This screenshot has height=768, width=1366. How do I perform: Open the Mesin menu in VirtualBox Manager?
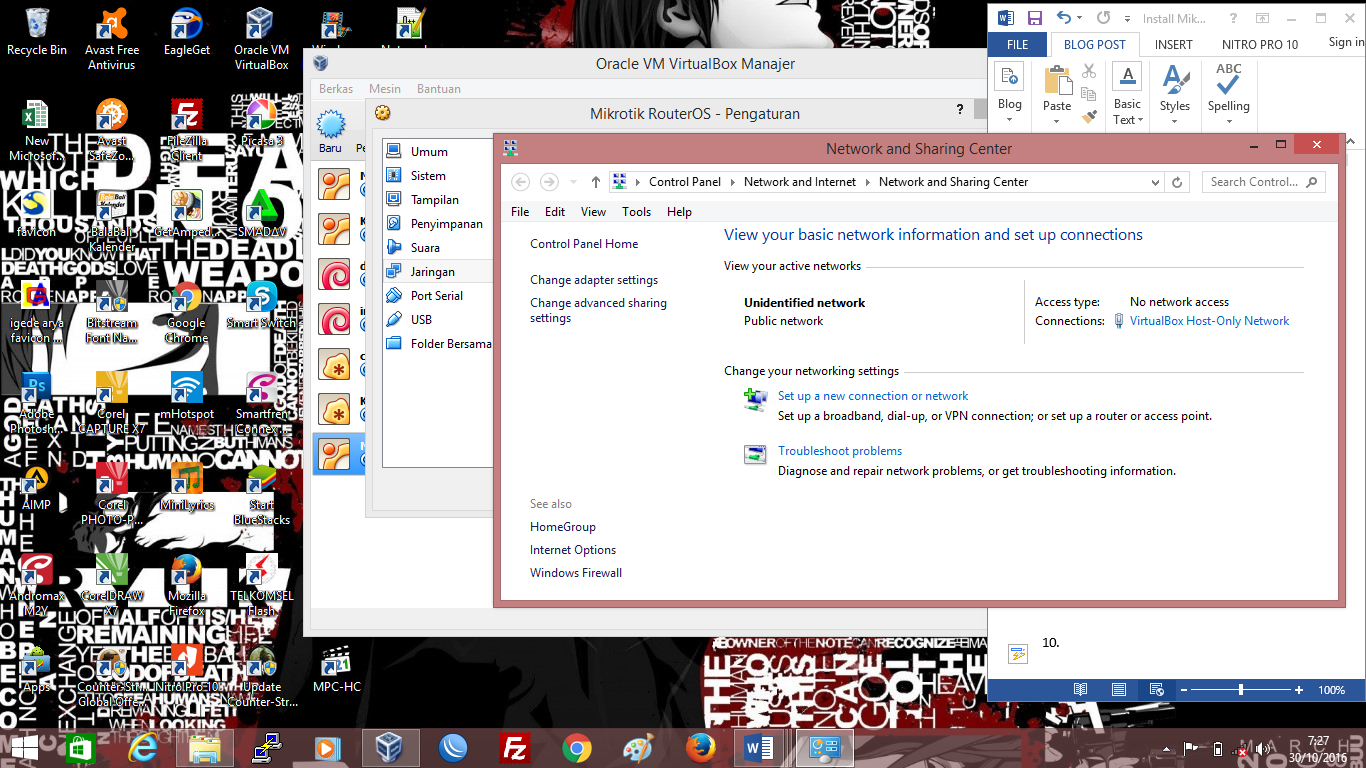pos(385,89)
